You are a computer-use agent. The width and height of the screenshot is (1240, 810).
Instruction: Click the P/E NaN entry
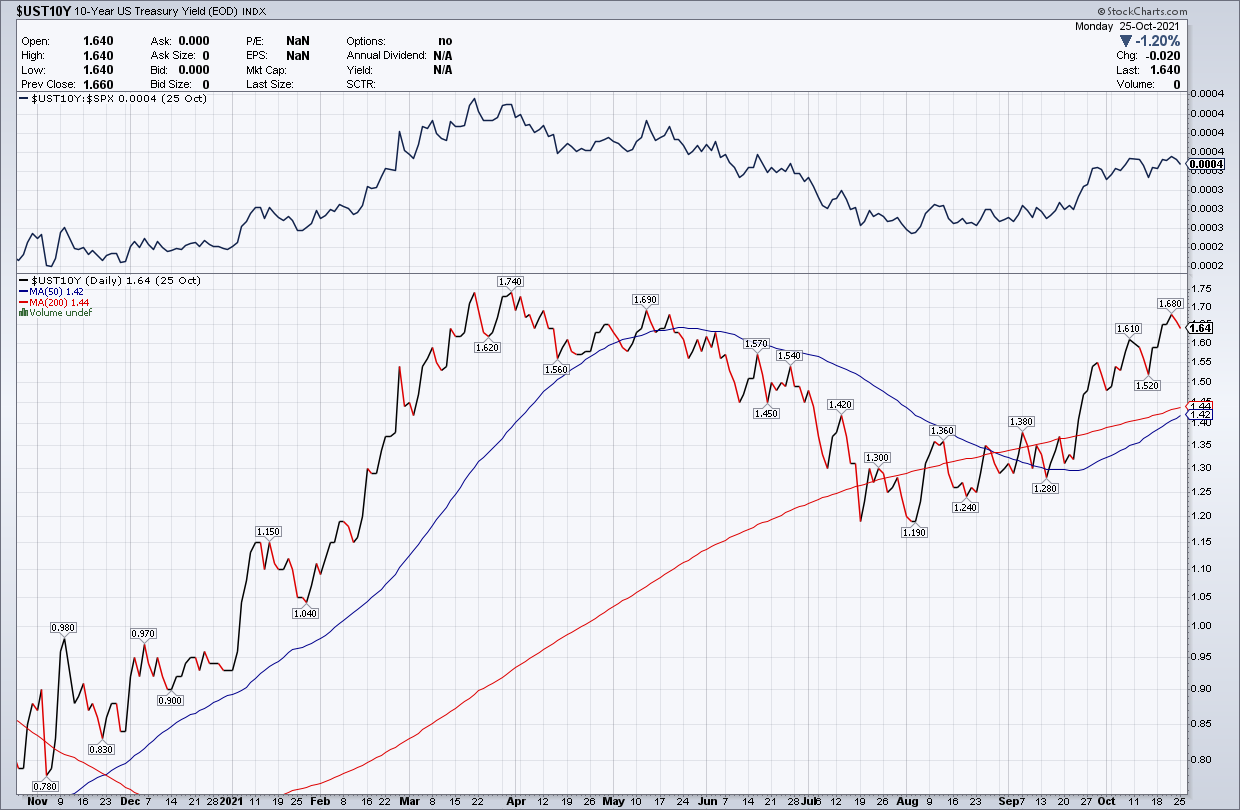(x=278, y=41)
